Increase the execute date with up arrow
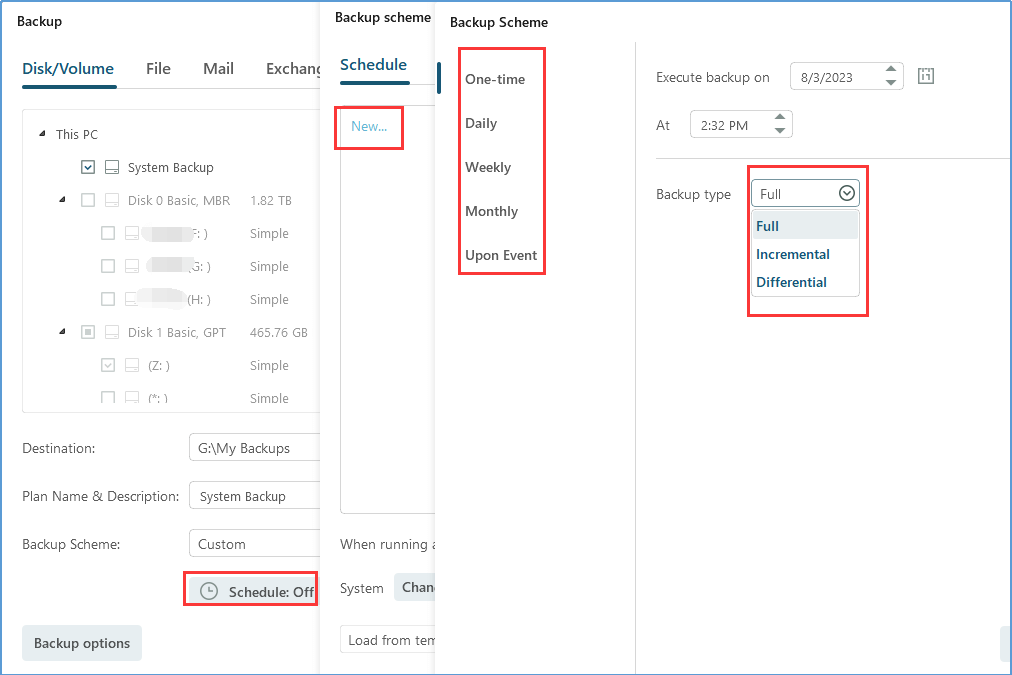This screenshot has width=1012, height=675. click(891, 70)
